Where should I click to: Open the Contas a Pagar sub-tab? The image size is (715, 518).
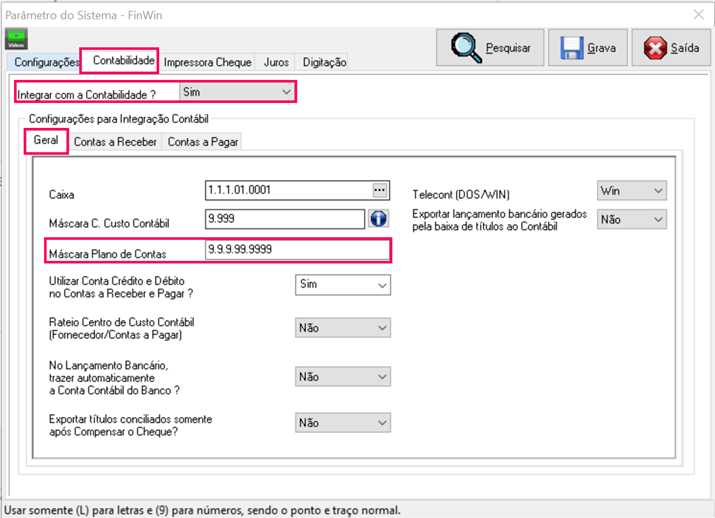[x=203, y=142]
